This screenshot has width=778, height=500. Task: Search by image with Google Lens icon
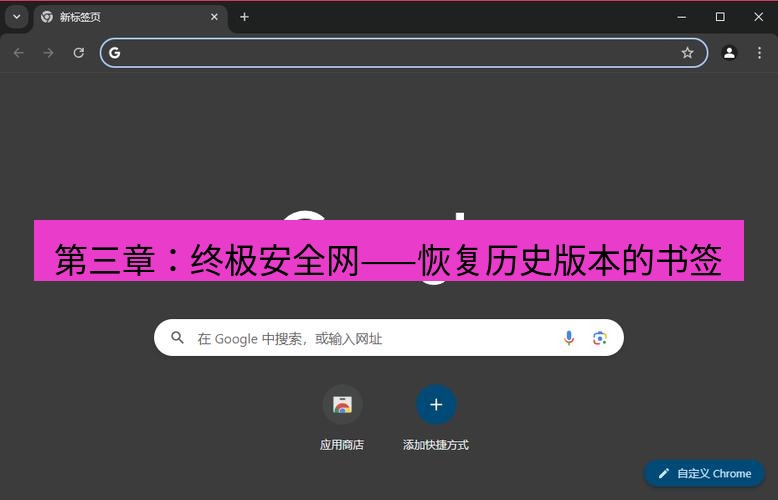click(x=600, y=338)
